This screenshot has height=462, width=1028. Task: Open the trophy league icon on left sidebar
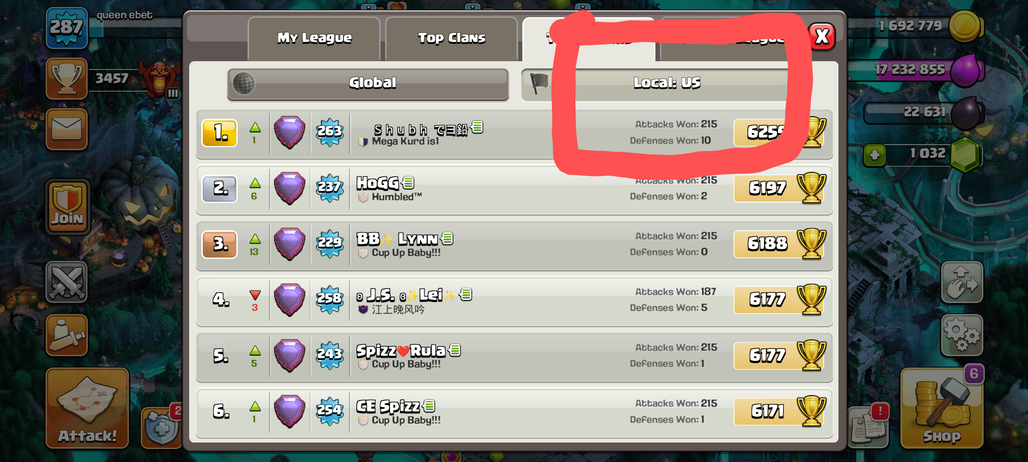(66, 79)
